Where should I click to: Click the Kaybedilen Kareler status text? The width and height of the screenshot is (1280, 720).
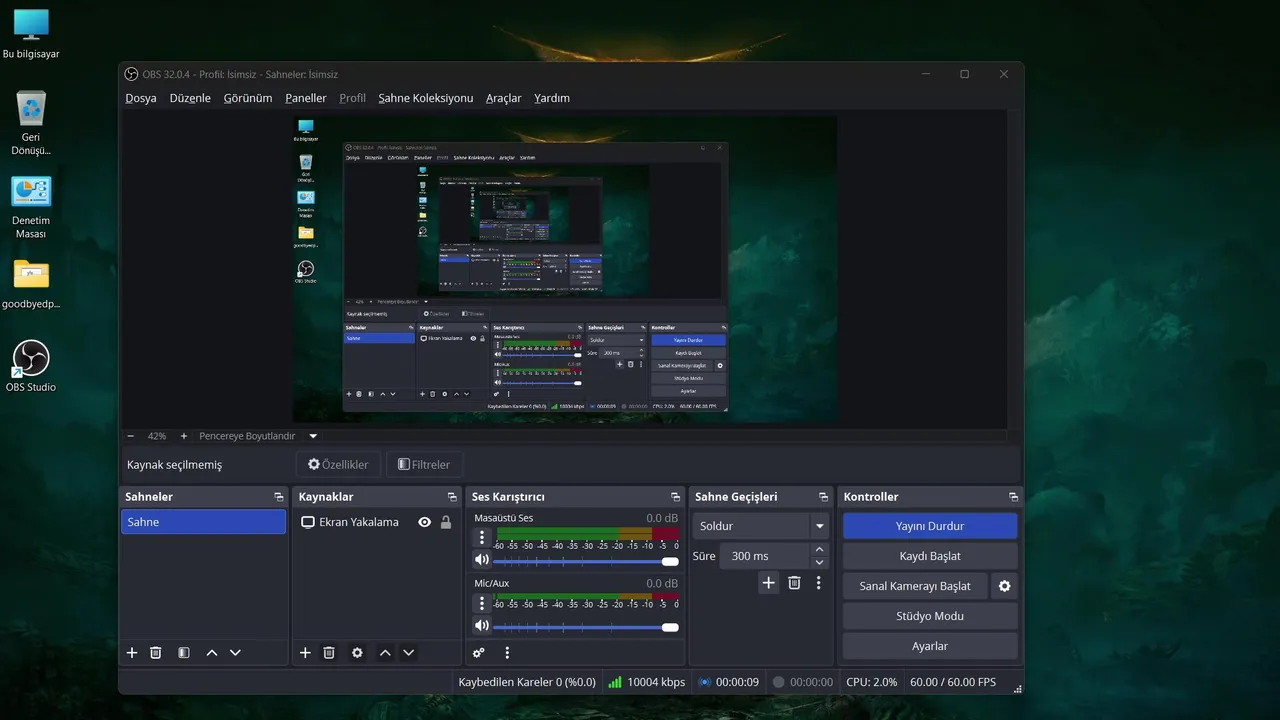coord(527,682)
